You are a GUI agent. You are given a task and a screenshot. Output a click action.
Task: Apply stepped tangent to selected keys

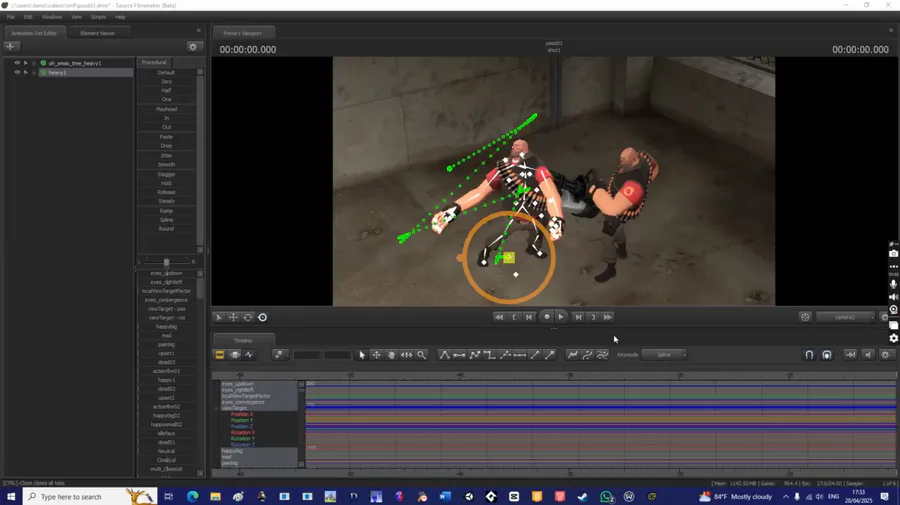click(x=489, y=355)
